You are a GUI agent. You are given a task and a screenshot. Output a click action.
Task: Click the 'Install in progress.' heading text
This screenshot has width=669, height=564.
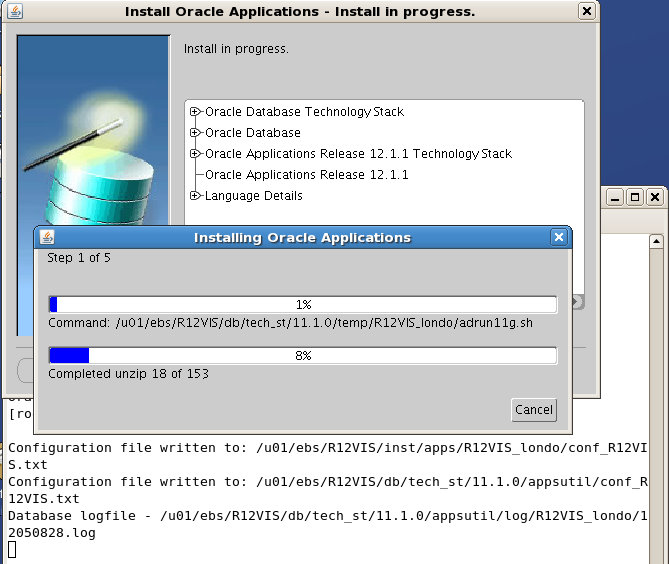tap(236, 49)
